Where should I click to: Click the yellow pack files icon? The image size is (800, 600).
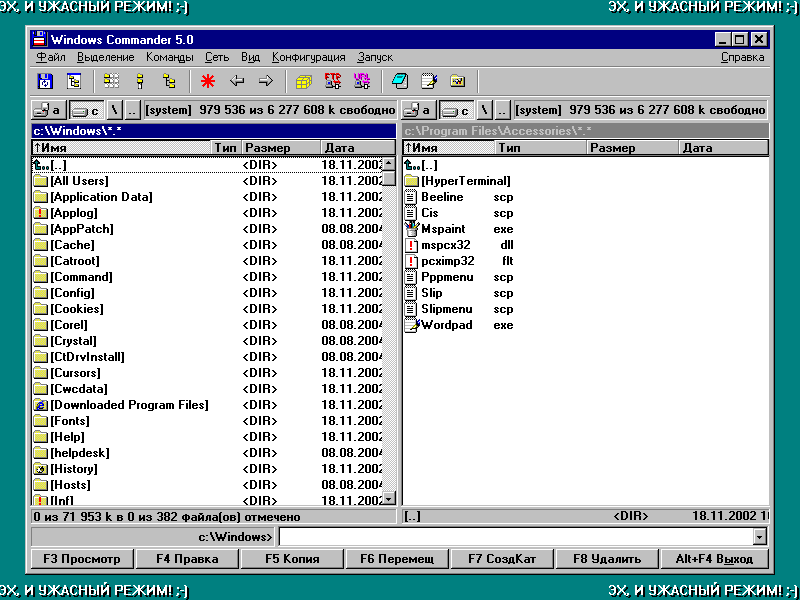[304, 82]
